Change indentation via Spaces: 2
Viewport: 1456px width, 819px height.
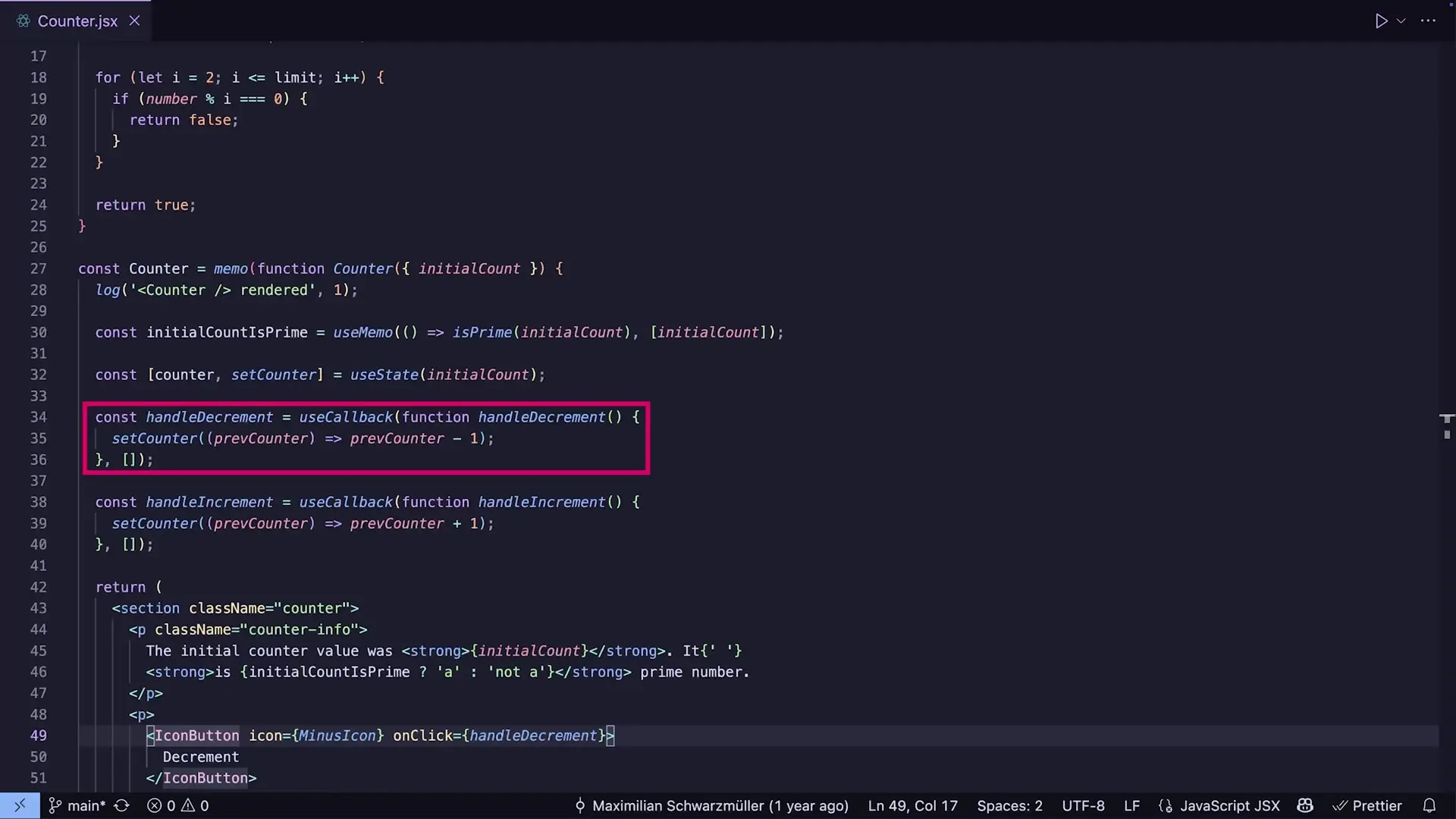[x=1009, y=805]
